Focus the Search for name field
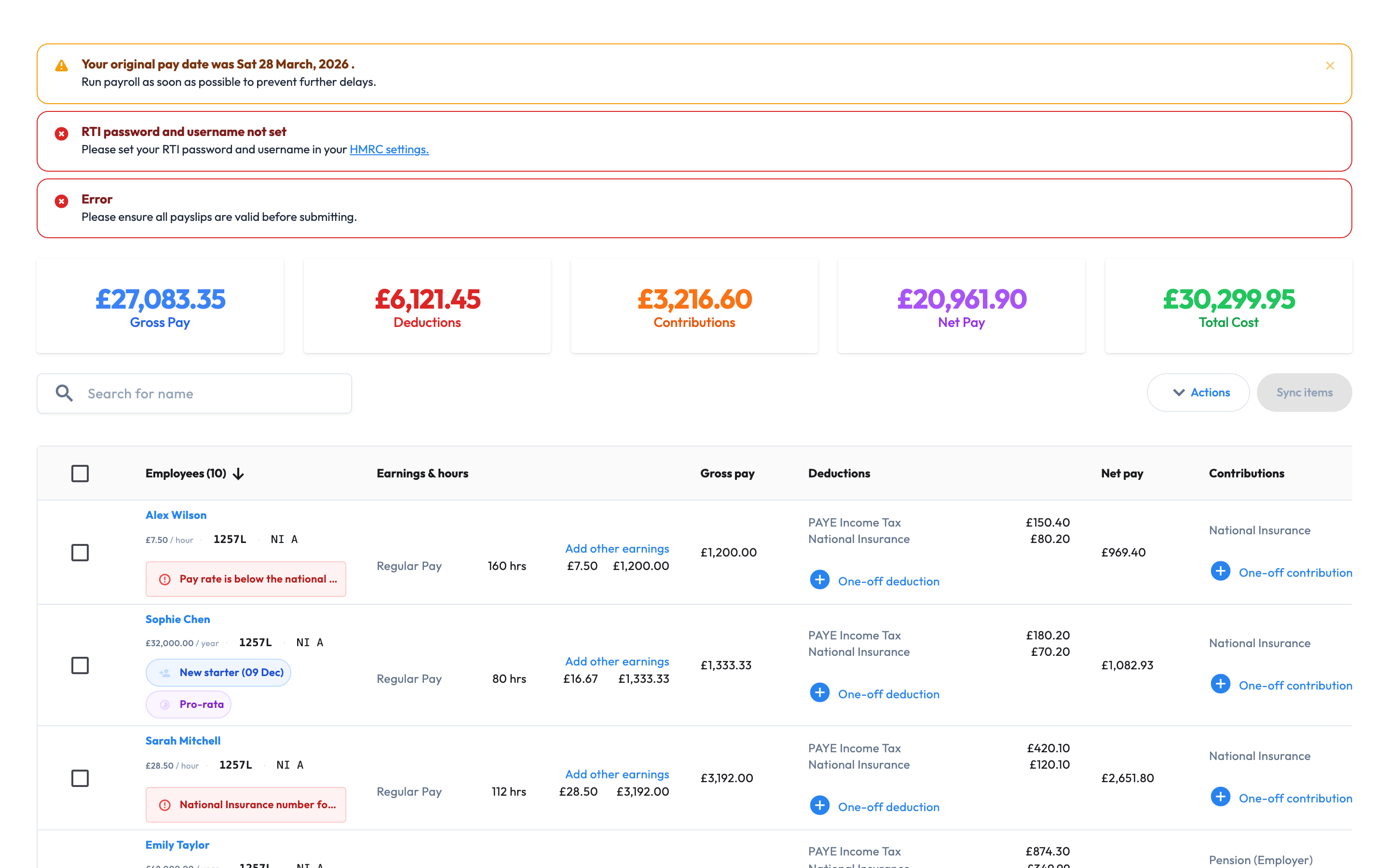1389x868 pixels. tap(194, 393)
